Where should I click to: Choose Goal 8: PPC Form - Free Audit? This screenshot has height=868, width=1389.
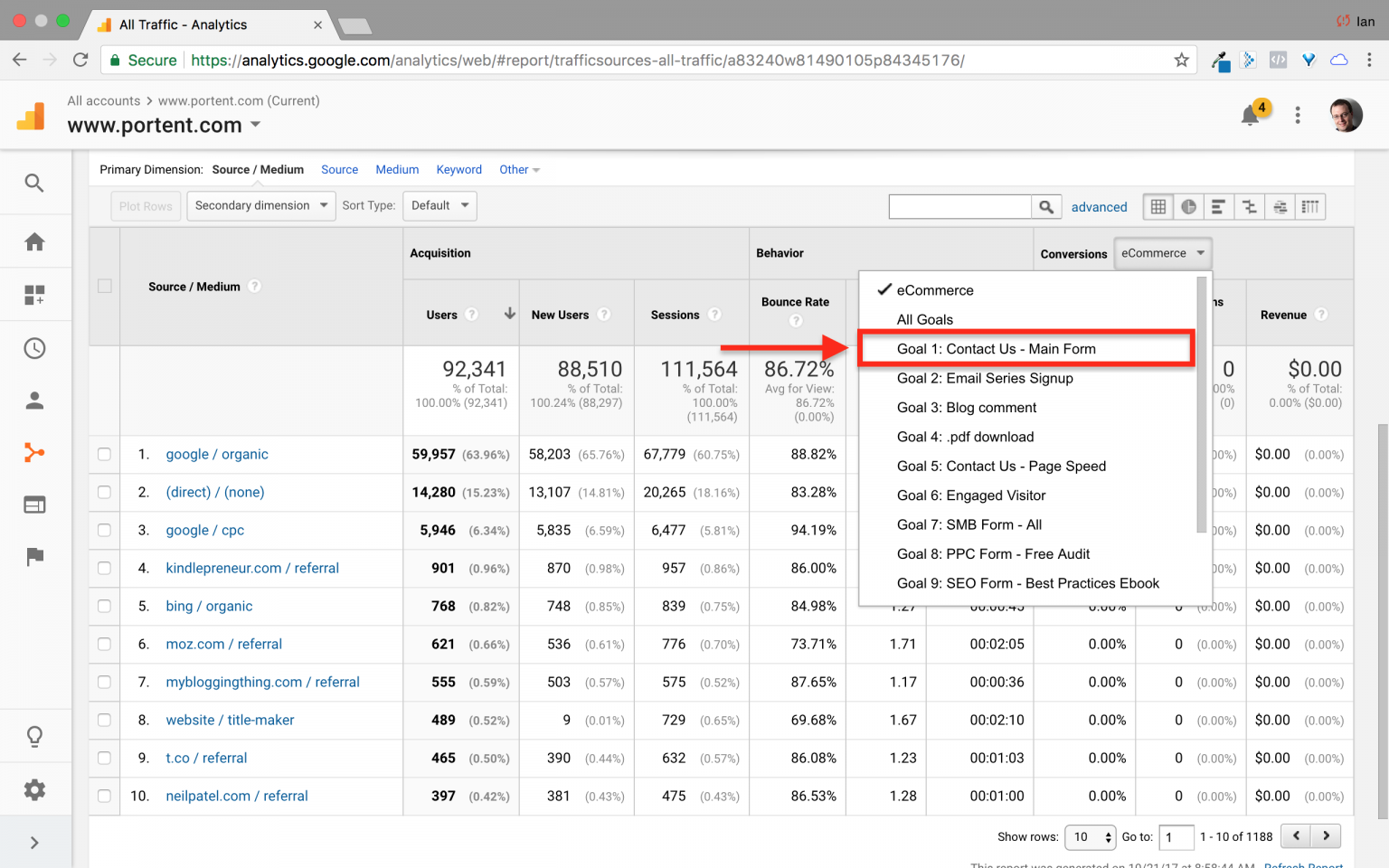993,553
